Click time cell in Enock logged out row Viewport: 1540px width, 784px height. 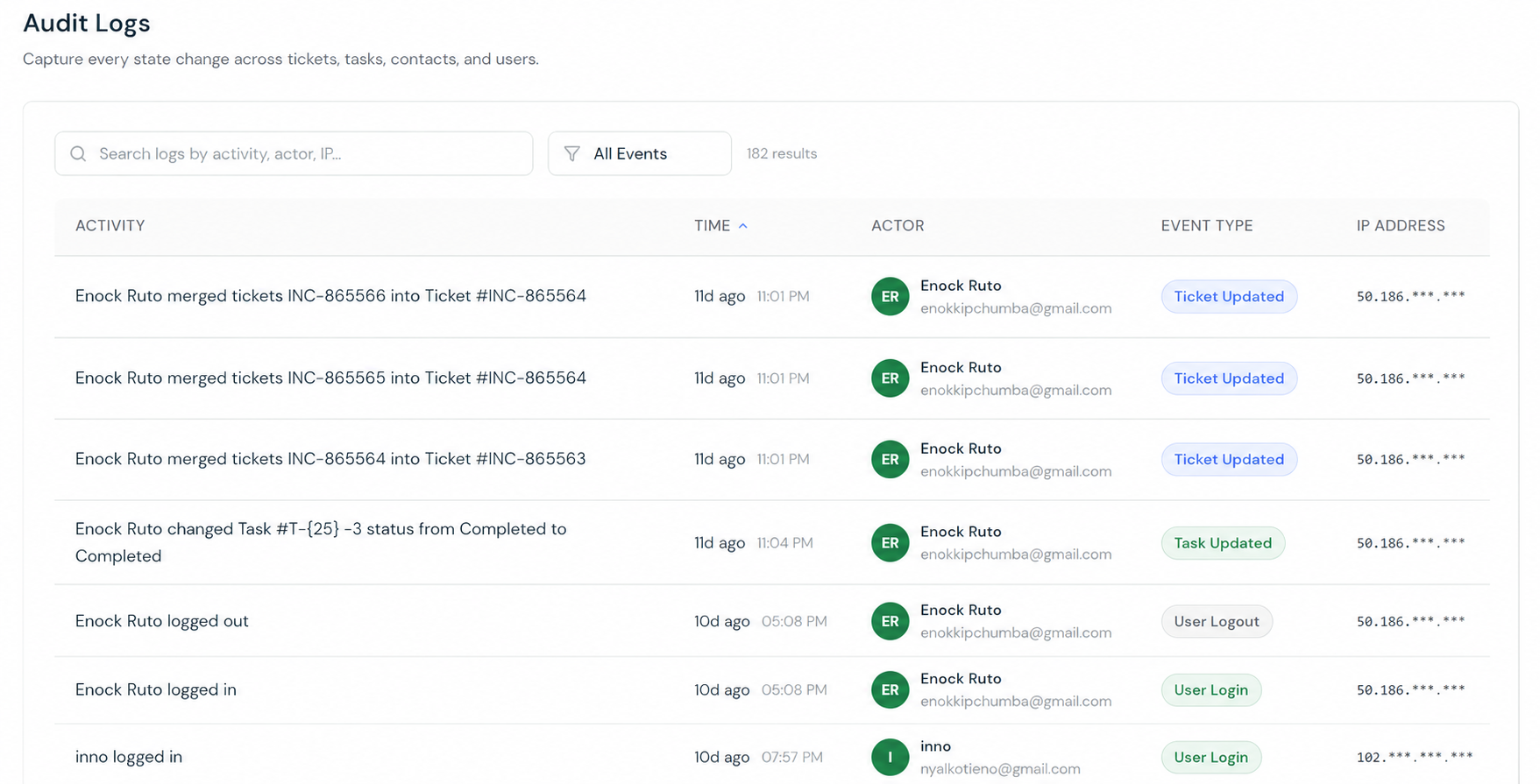[761, 621]
